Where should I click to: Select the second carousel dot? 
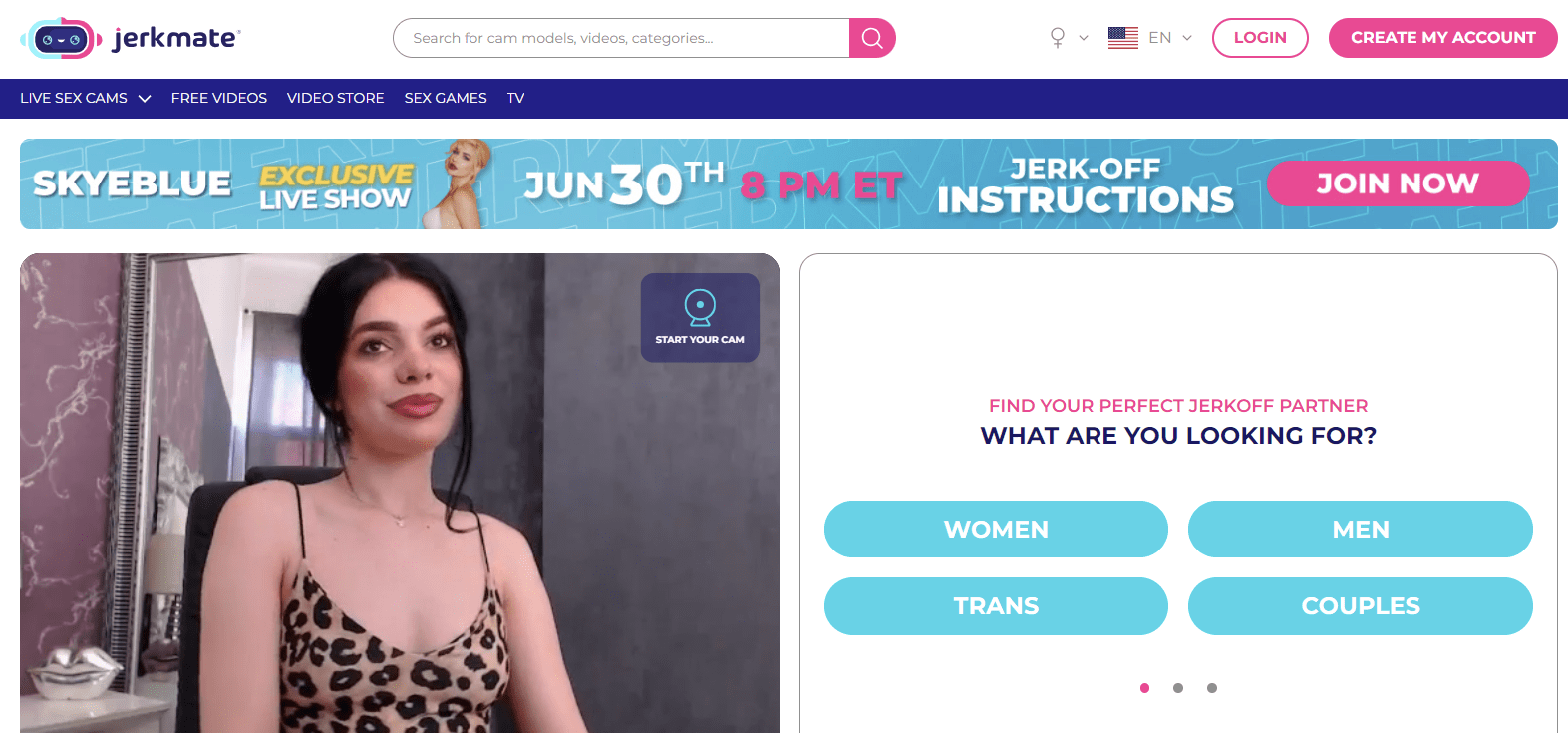click(x=1178, y=688)
